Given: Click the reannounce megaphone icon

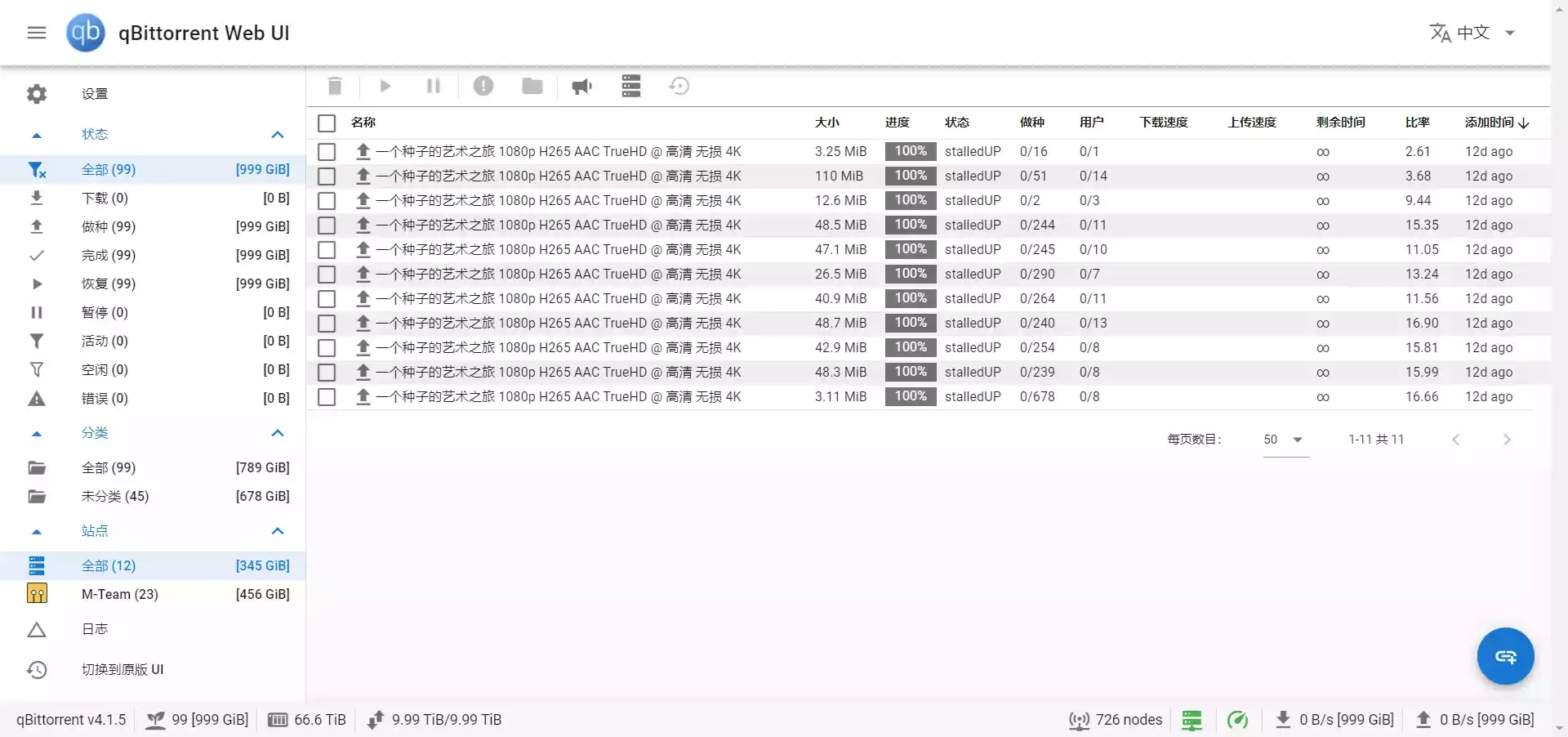Looking at the screenshot, I should [581, 86].
